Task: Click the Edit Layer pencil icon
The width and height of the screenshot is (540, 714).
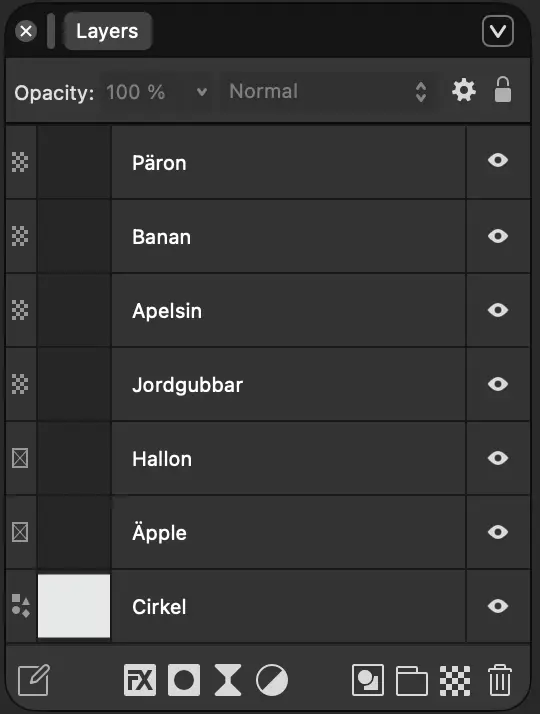Action: pyautogui.click(x=33, y=680)
